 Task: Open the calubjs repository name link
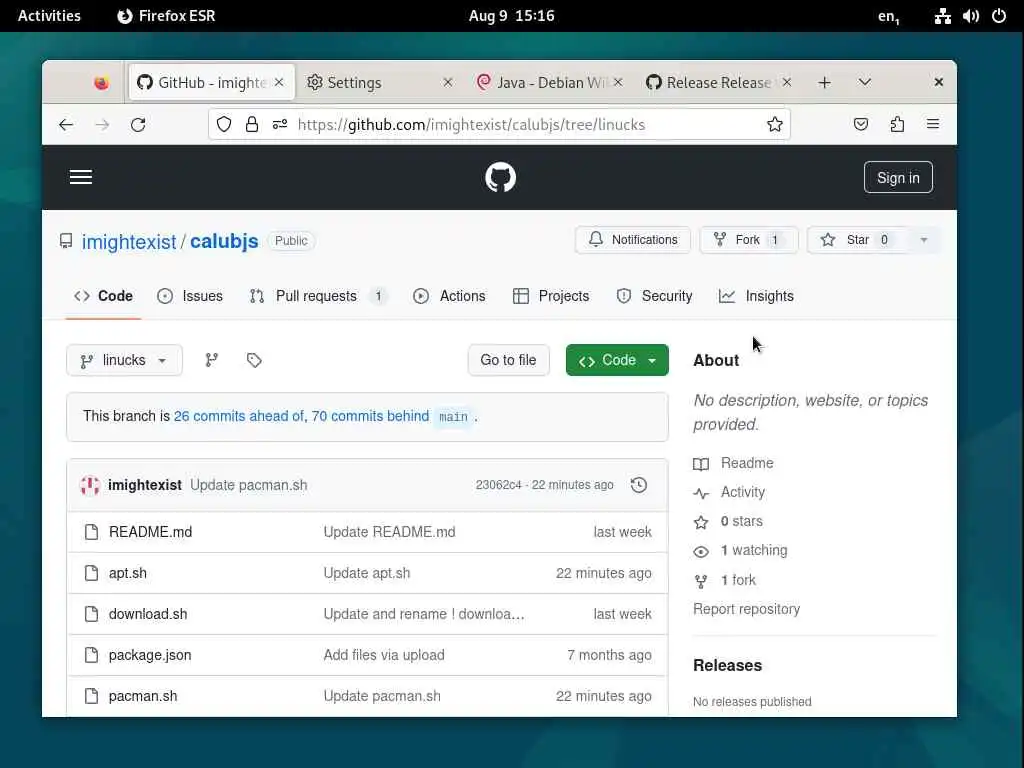point(224,241)
